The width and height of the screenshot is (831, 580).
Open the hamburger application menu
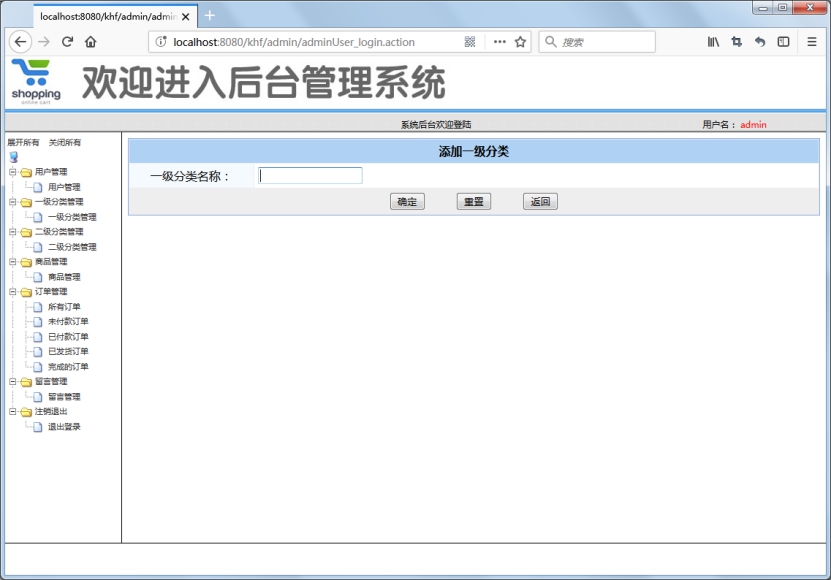tap(812, 42)
